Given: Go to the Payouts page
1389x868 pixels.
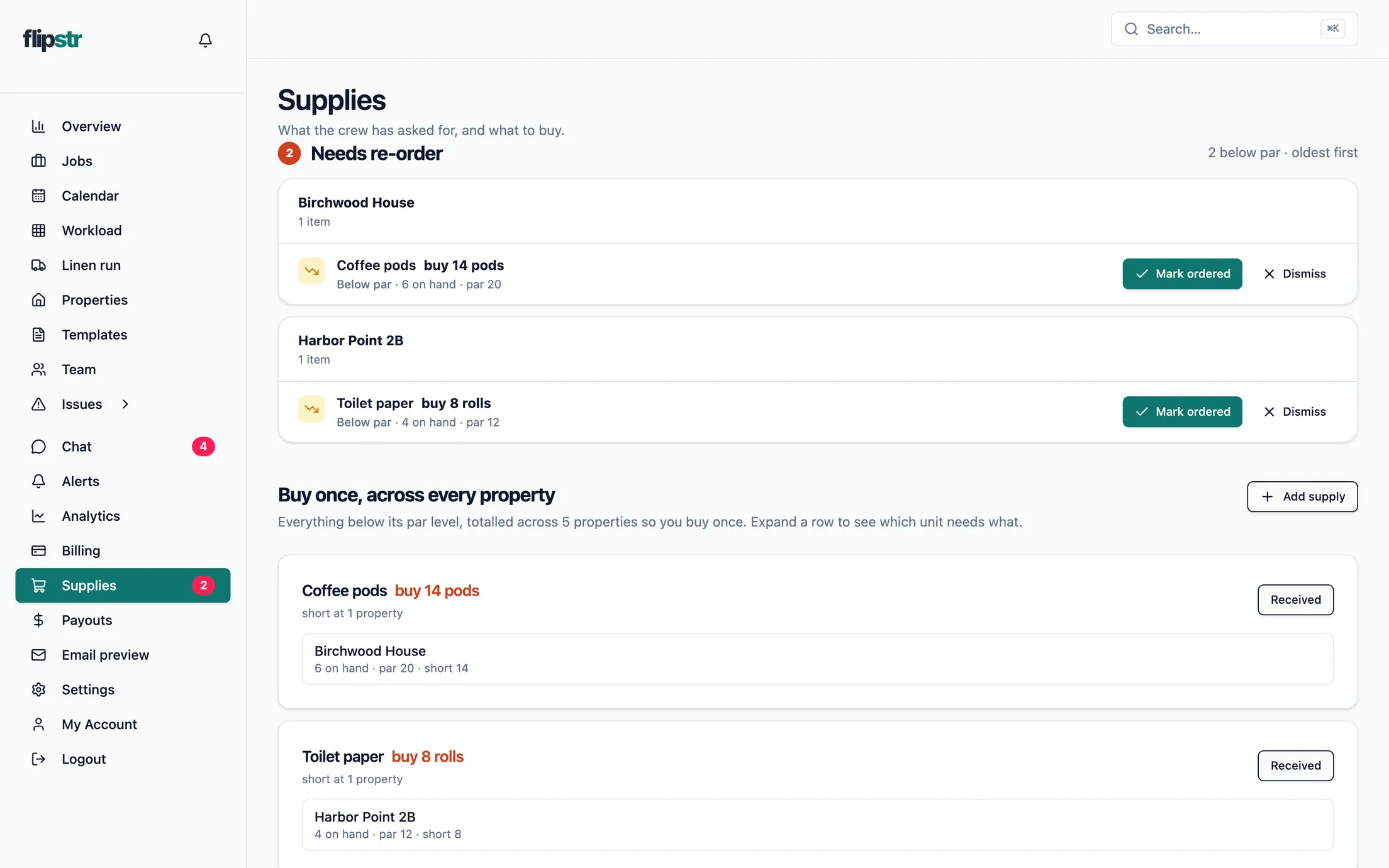Looking at the screenshot, I should click(x=123, y=620).
